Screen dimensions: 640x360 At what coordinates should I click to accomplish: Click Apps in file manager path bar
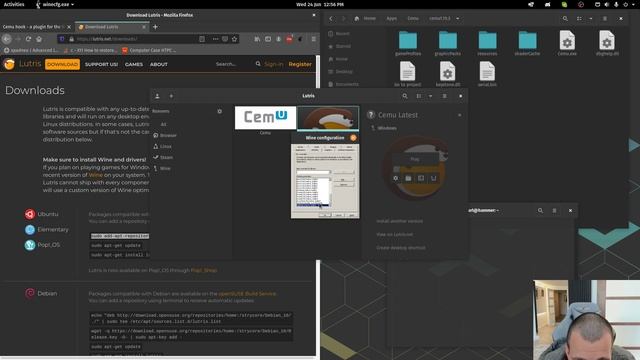point(391,18)
